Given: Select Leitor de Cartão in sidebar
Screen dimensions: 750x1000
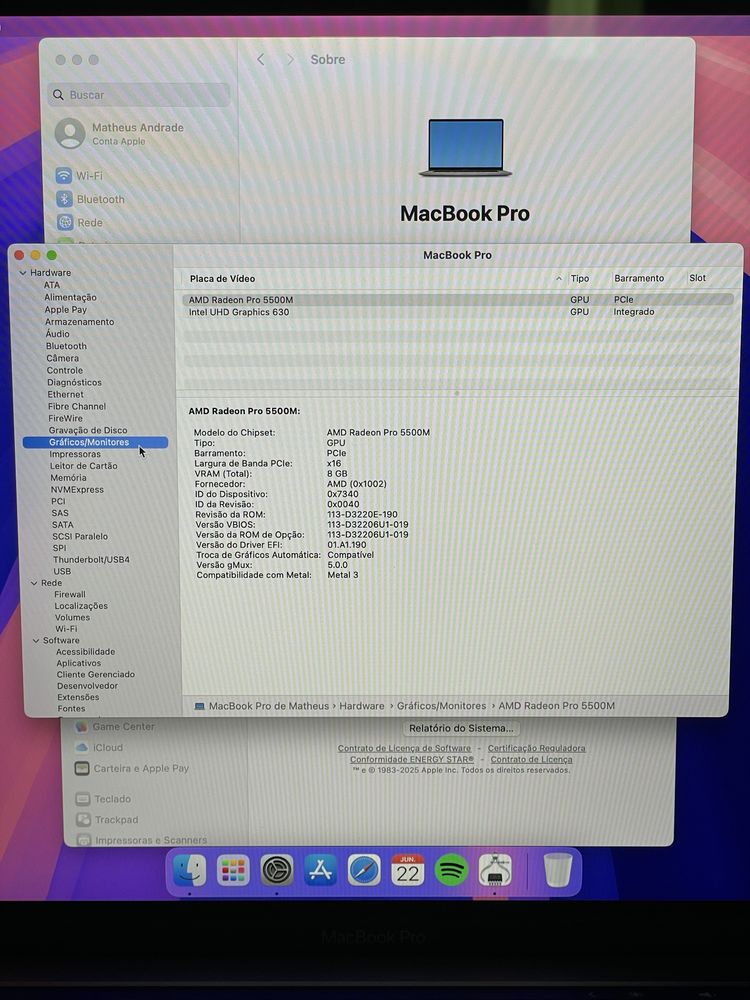Looking at the screenshot, I should (84, 466).
